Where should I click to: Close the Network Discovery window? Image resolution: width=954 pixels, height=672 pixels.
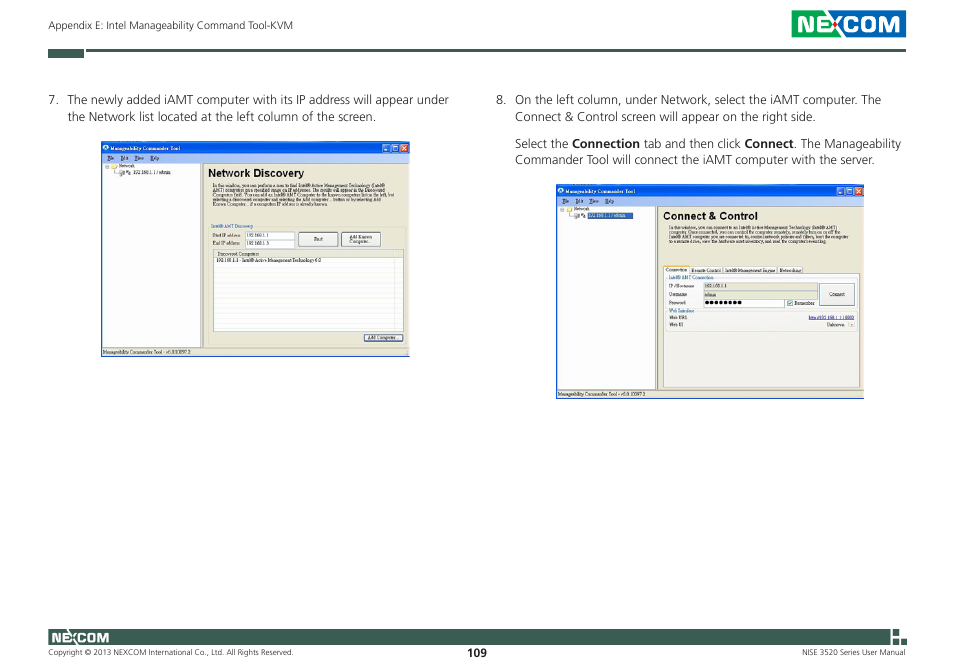tap(405, 148)
